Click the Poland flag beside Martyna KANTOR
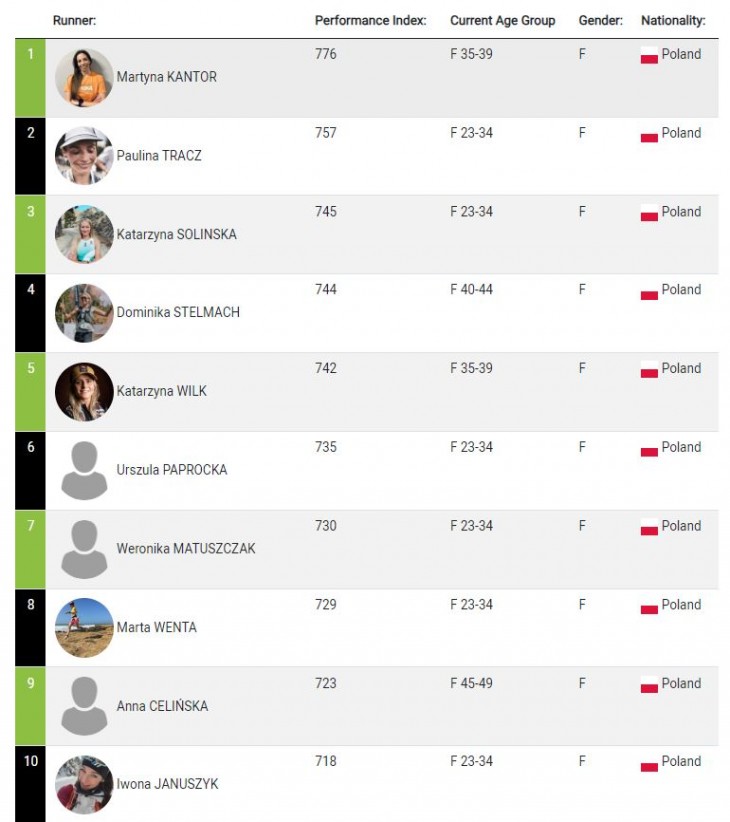The image size is (730, 822). pos(649,55)
